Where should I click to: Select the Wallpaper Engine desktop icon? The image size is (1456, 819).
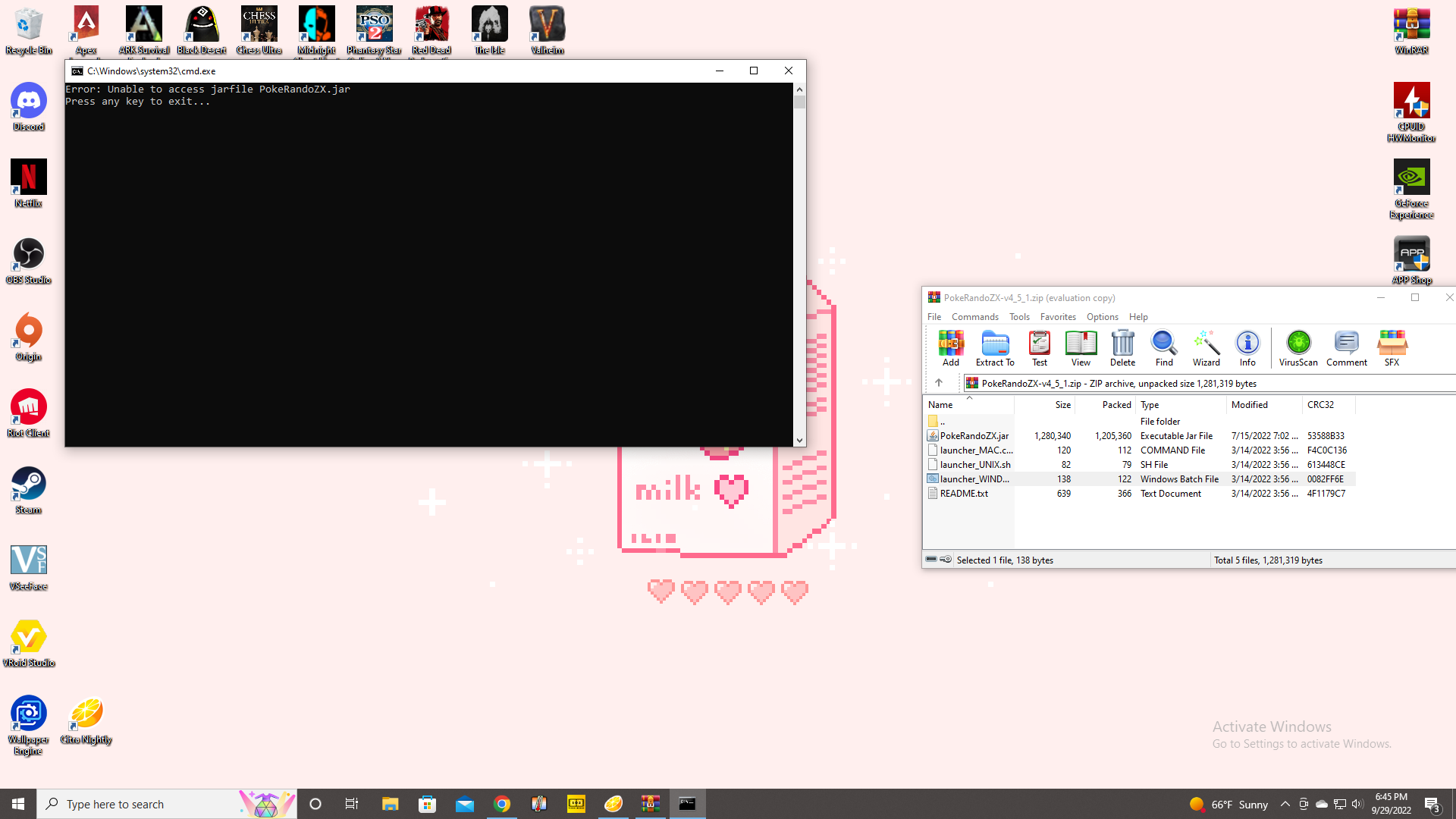[29, 726]
